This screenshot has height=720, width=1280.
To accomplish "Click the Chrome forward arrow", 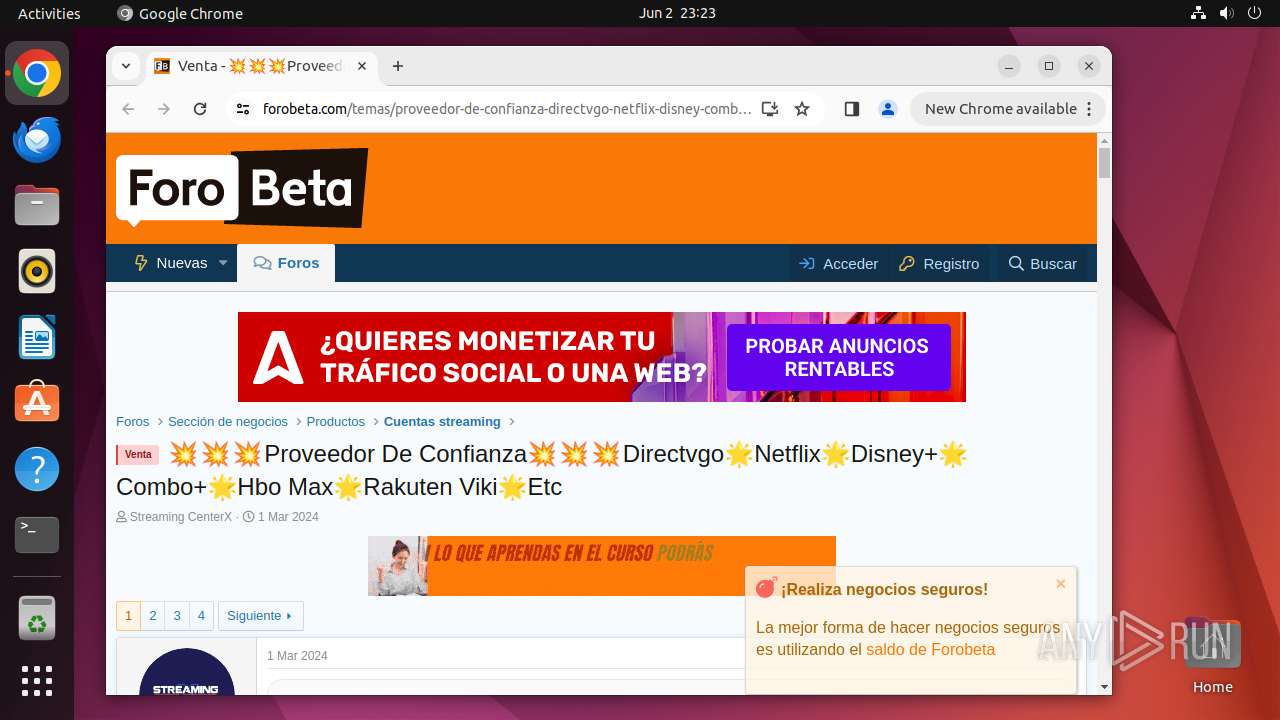I will coord(164,109).
